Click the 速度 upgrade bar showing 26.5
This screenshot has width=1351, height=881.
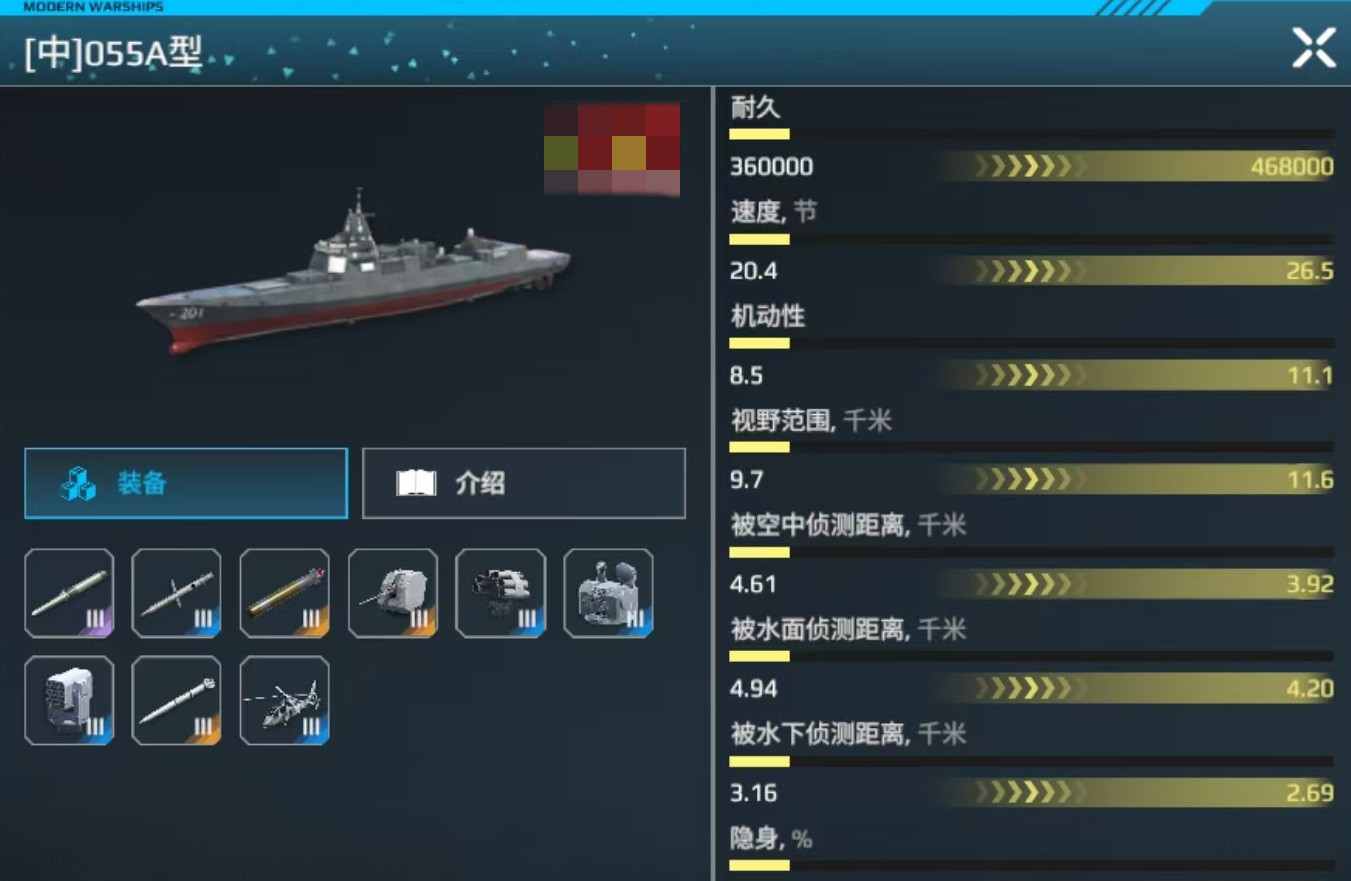tap(1136, 271)
